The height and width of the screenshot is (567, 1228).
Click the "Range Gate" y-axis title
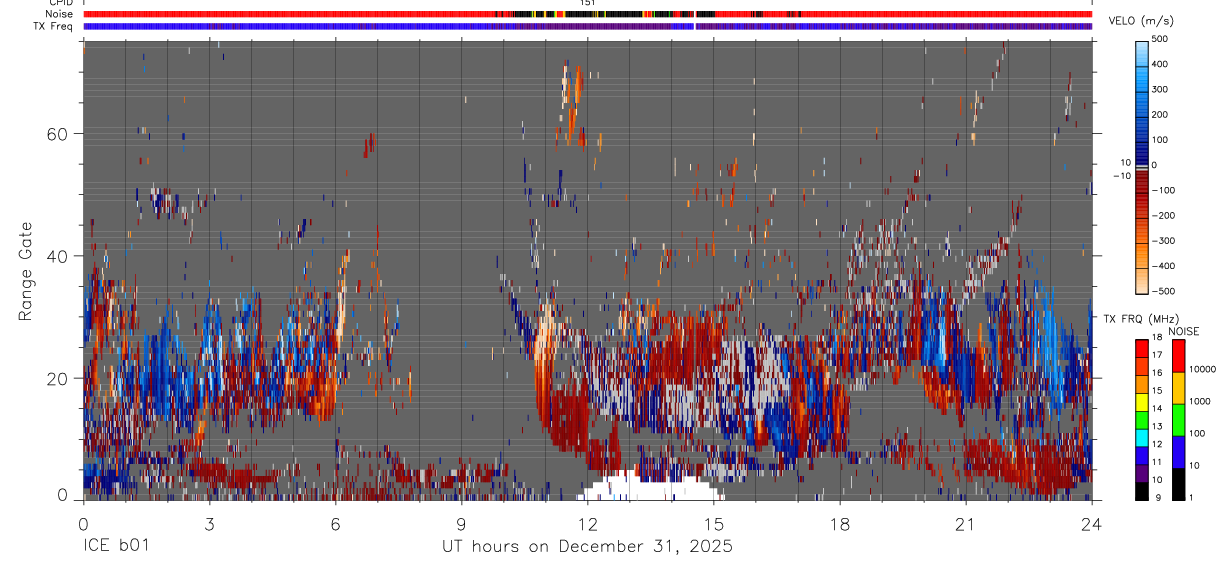pos(28,270)
